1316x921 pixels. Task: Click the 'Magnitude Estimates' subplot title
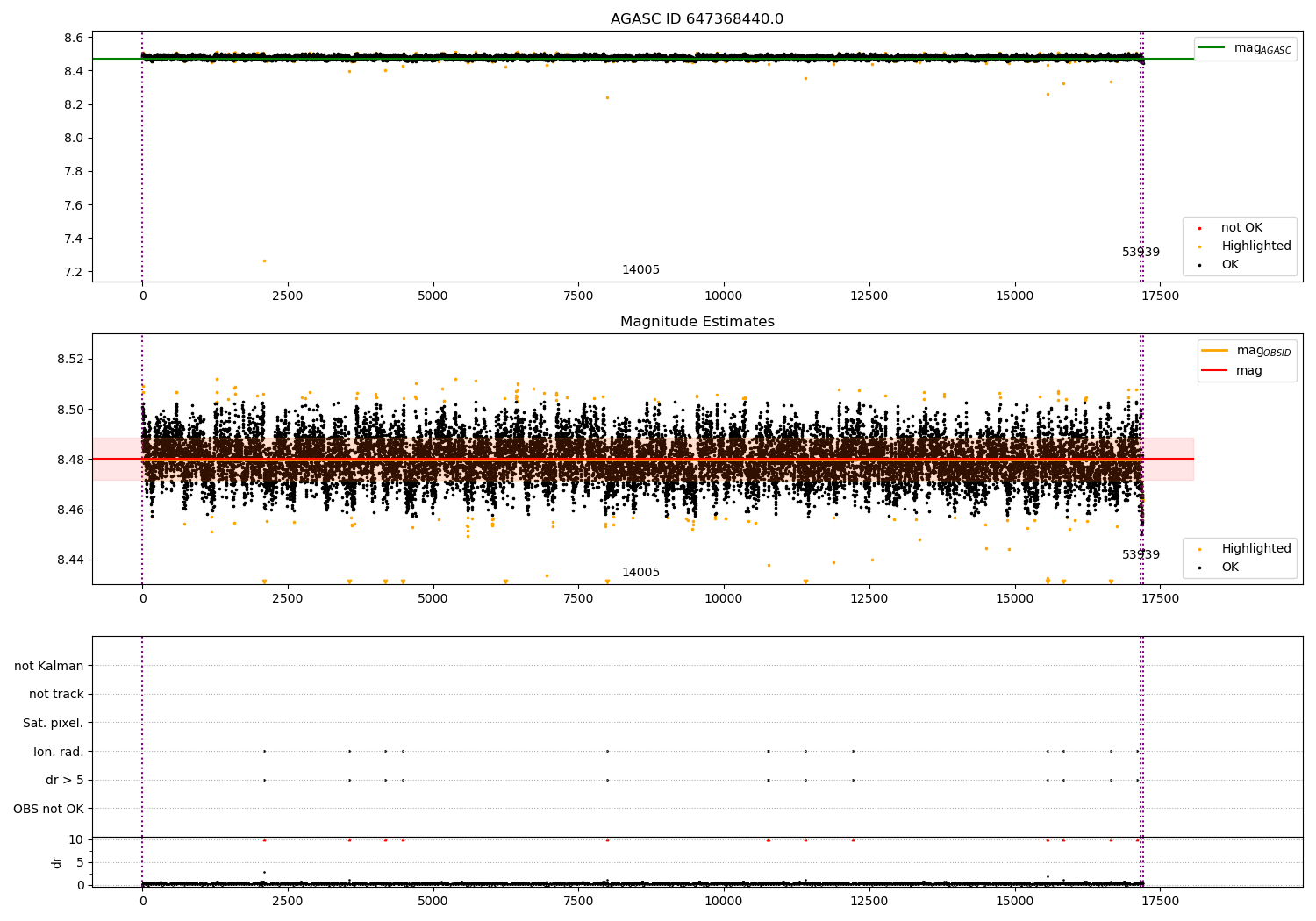pos(697,322)
